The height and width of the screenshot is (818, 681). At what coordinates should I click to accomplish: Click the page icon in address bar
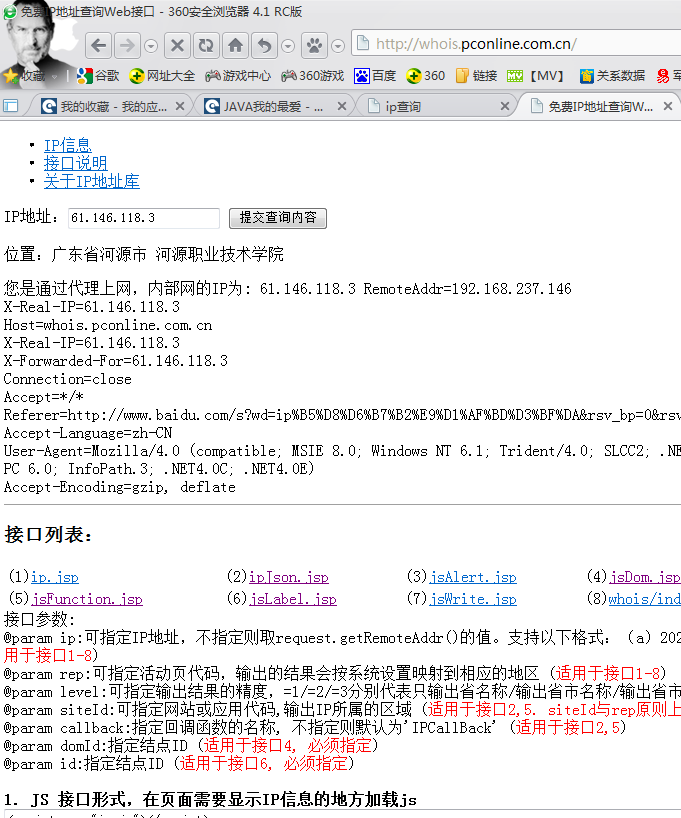pos(363,43)
